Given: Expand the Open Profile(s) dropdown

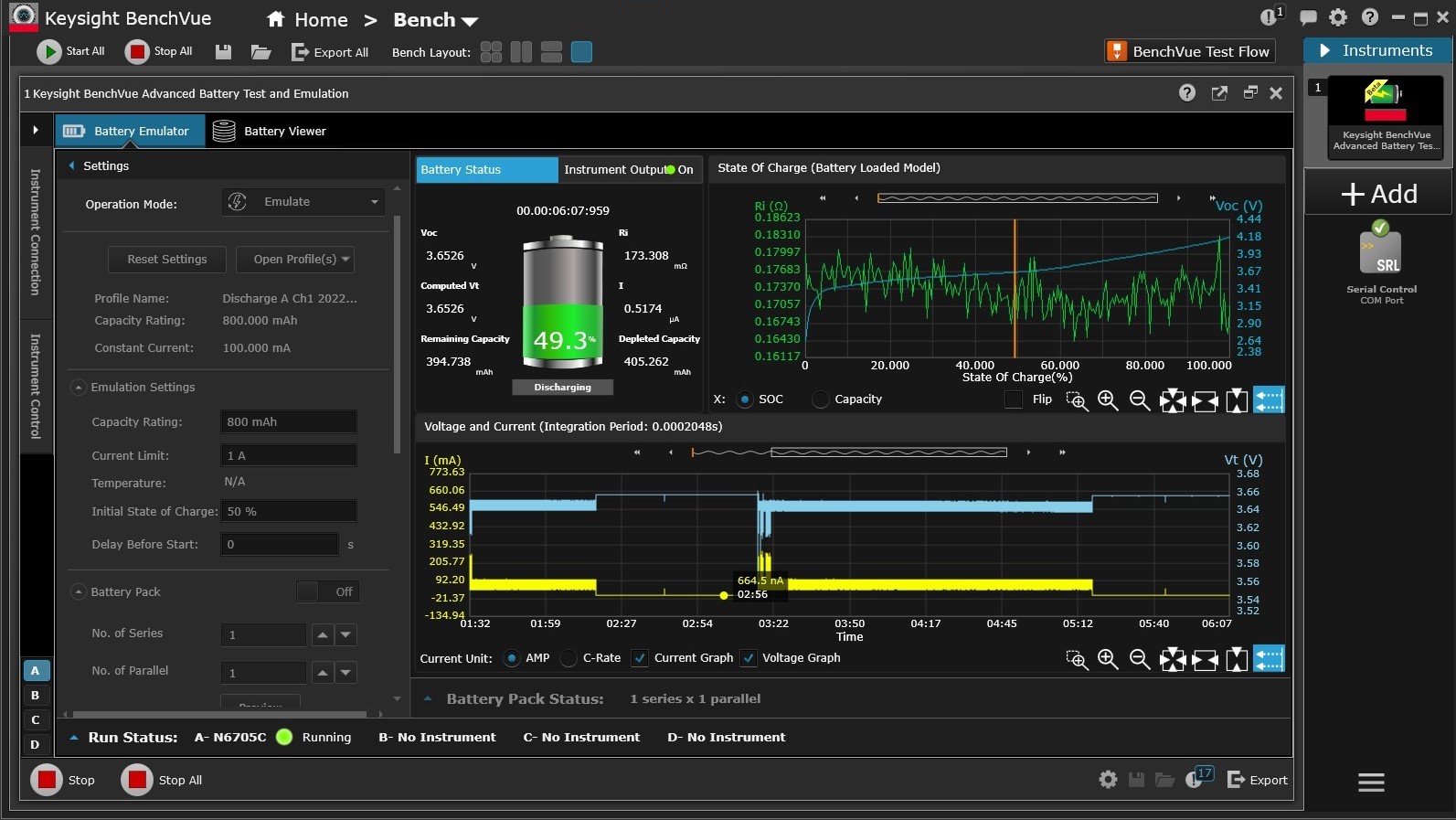Looking at the screenshot, I should click(295, 260).
